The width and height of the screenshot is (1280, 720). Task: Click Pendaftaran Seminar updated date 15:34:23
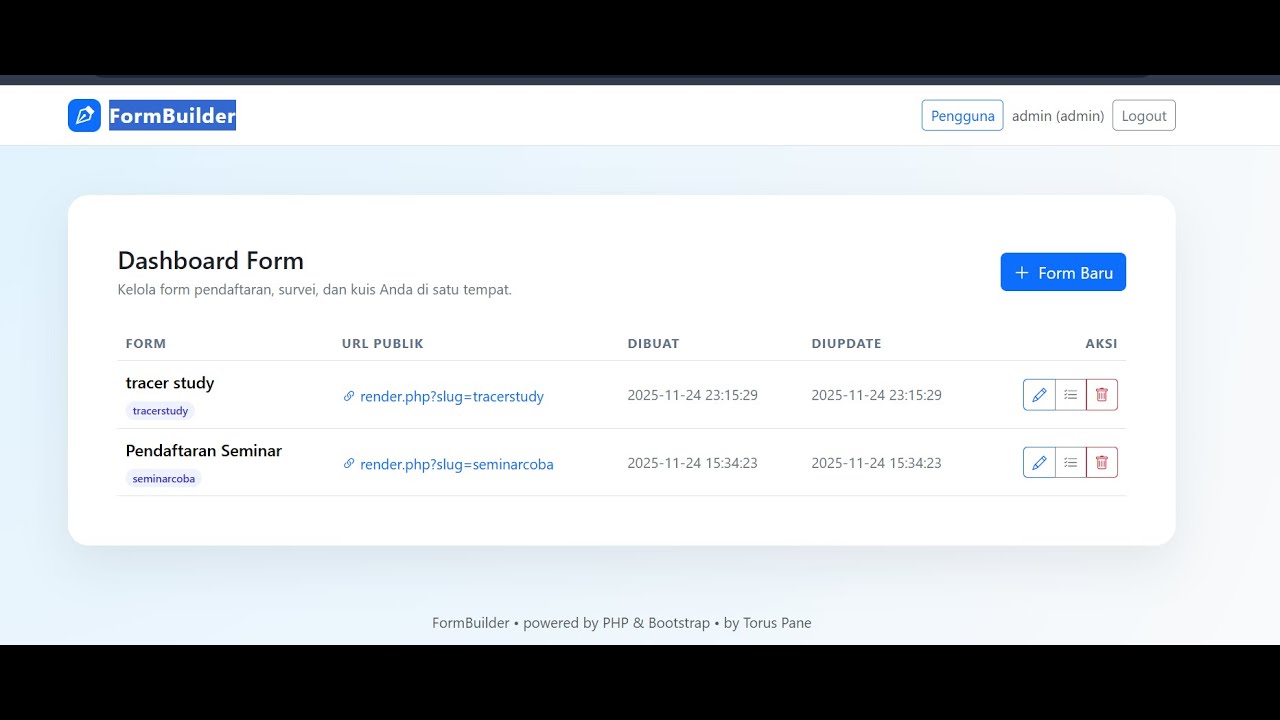[x=876, y=463]
